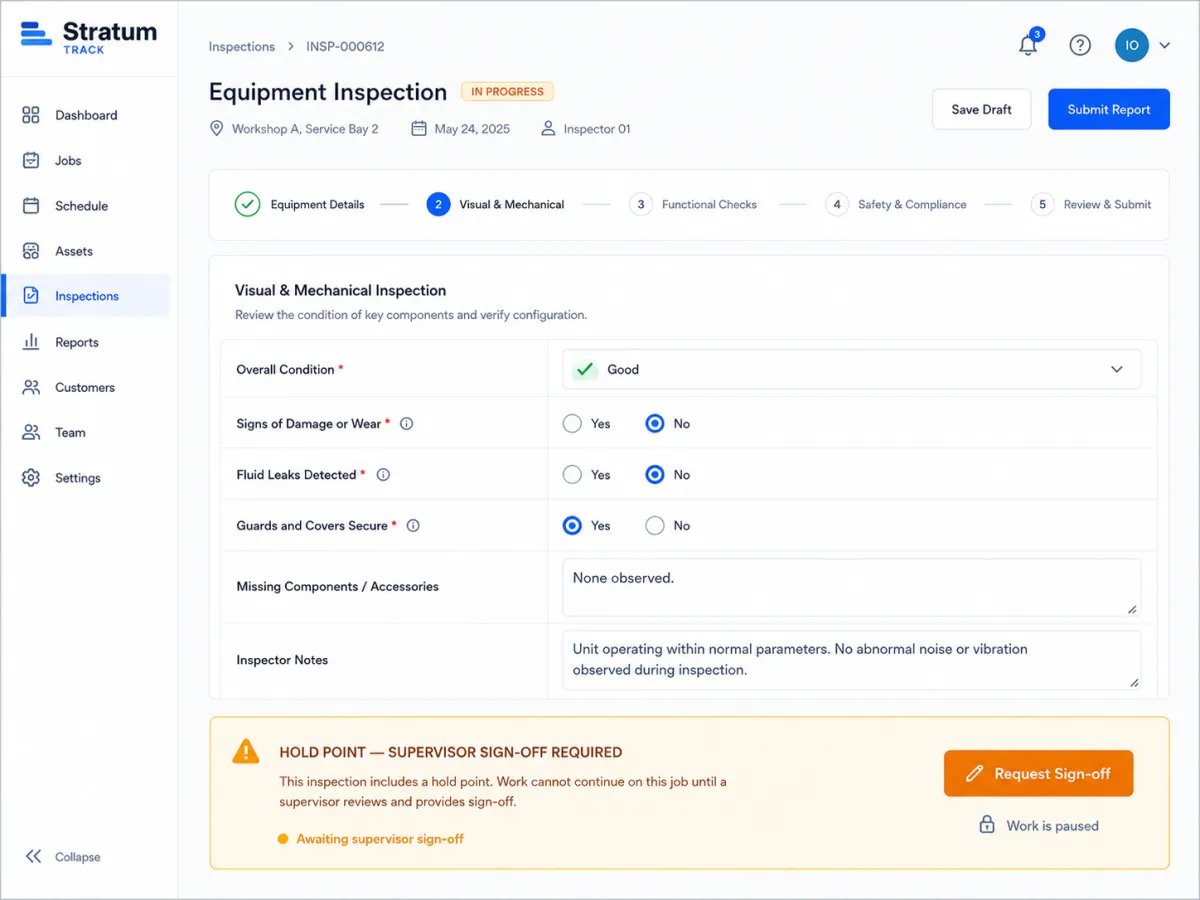The height and width of the screenshot is (900, 1200).
Task: Click the person icon beside Inspector 01
Action: (x=548, y=129)
